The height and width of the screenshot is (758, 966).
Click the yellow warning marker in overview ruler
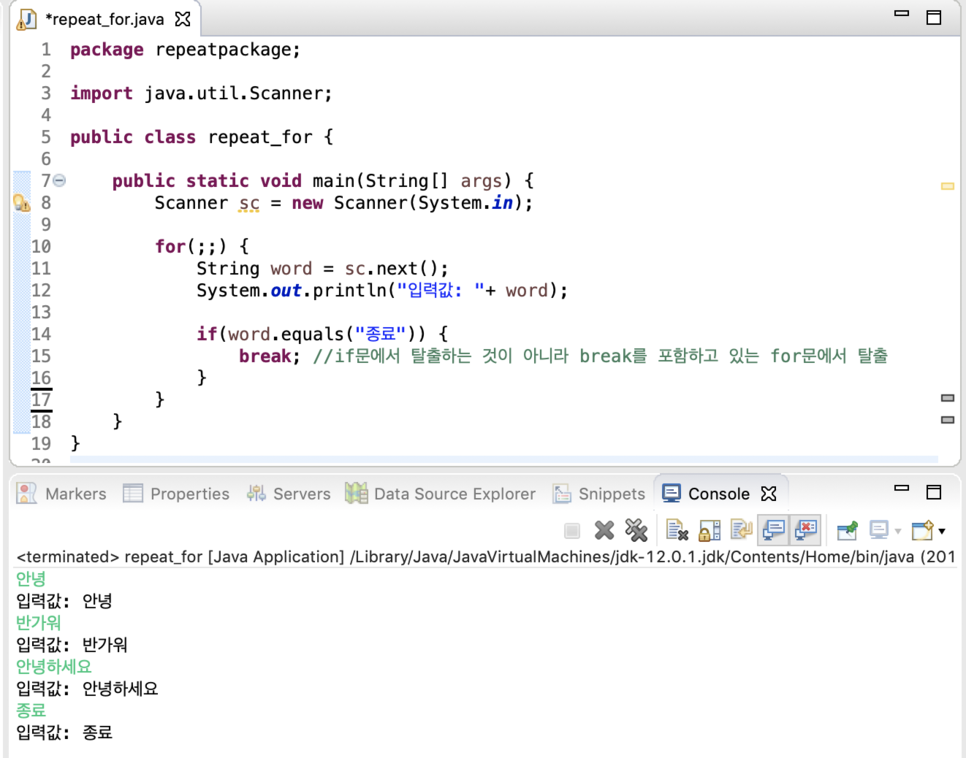pos(948,186)
